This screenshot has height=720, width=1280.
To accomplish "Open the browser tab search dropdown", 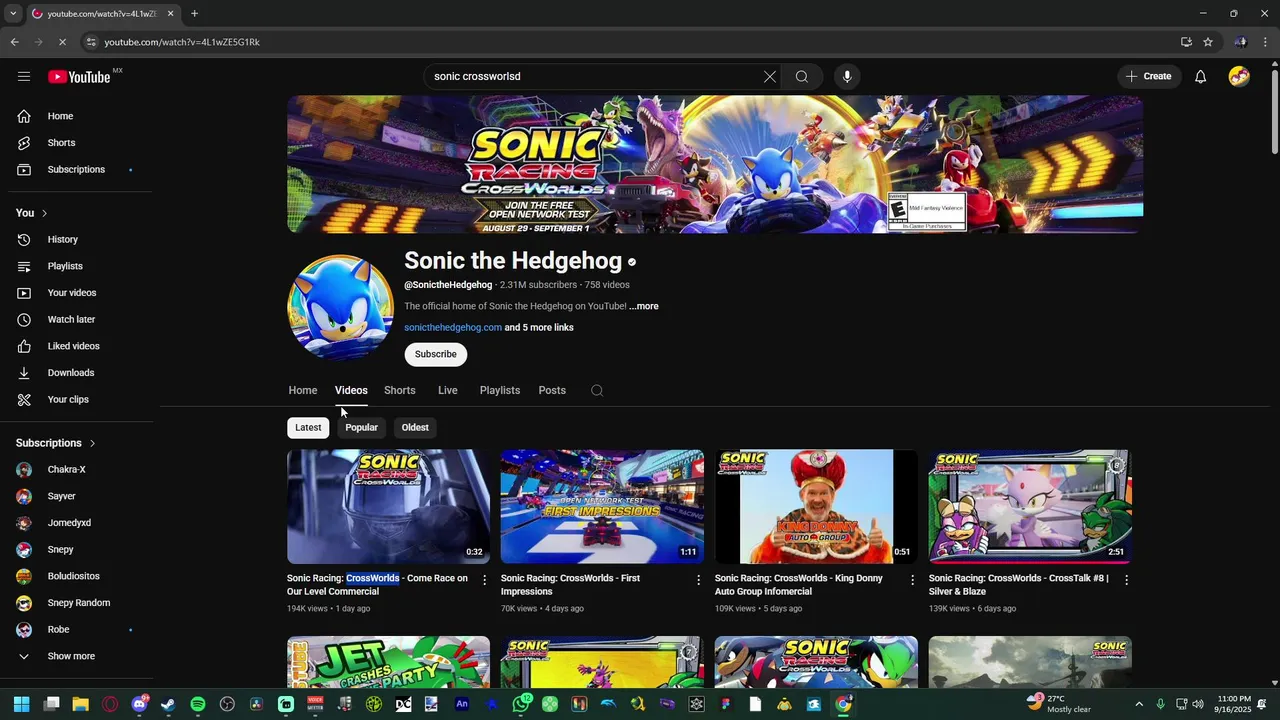I will tap(13, 14).
